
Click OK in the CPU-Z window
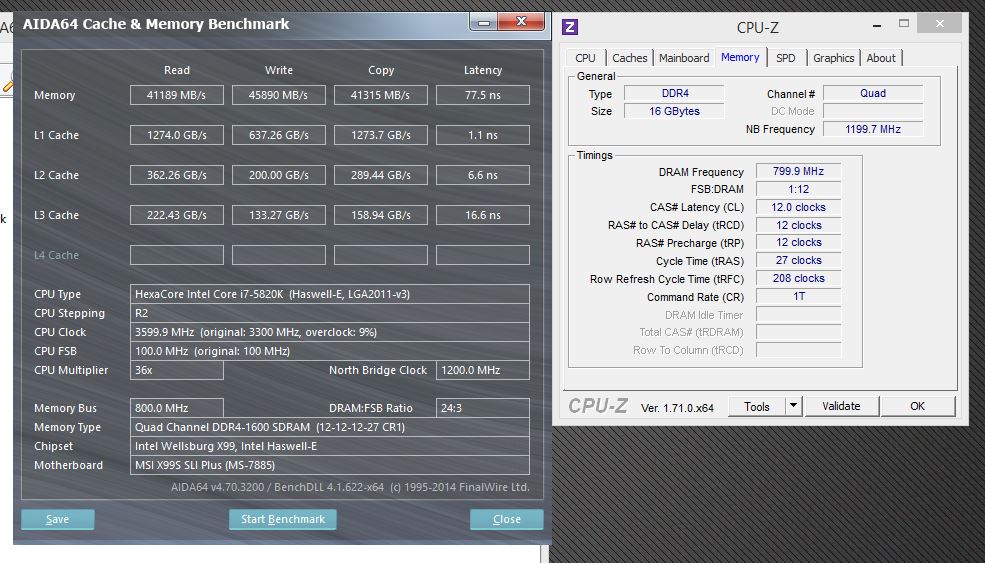click(918, 406)
